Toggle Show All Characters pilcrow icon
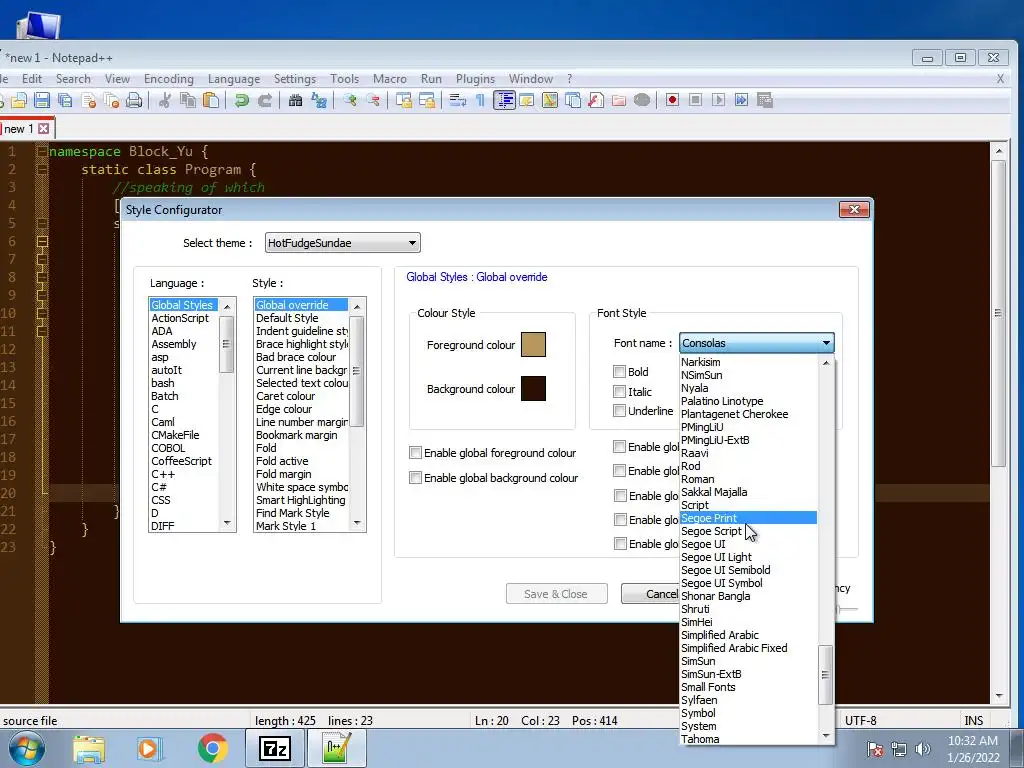This screenshot has width=1024, height=768. (481, 100)
